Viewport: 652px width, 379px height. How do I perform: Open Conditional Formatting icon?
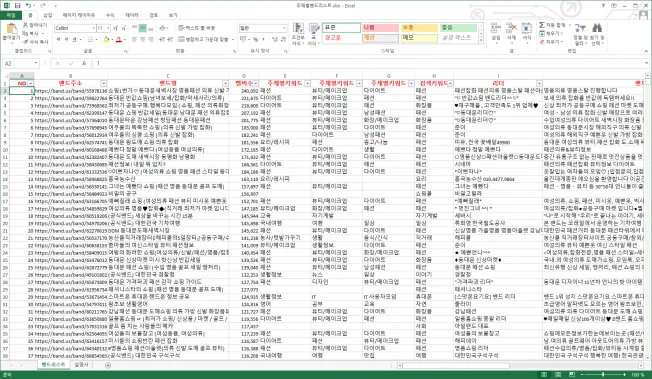(x=298, y=28)
